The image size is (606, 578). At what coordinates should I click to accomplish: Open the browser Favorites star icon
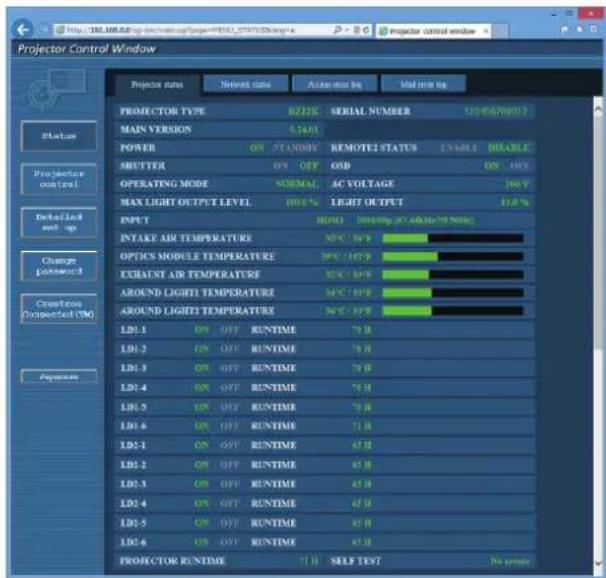click(579, 29)
